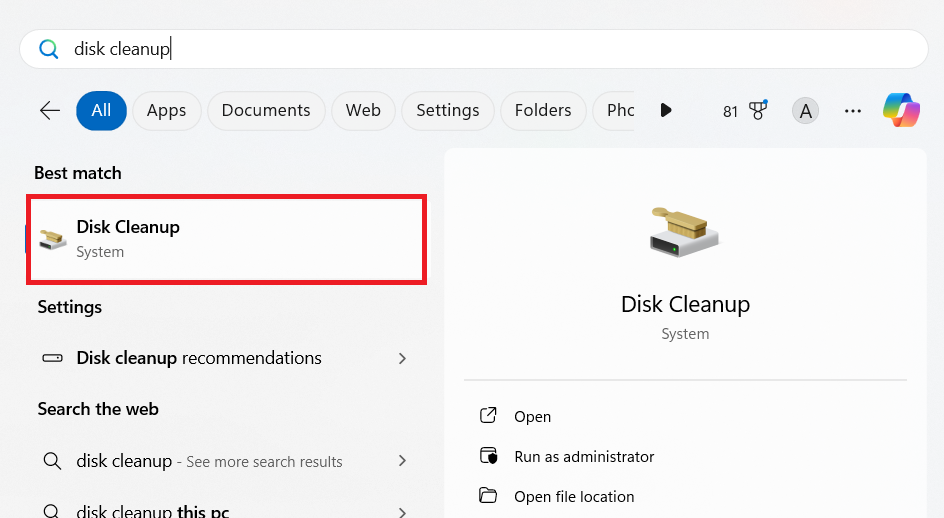Click the Run as administrator shield icon
The height and width of the screenshot is (518, 944).
(489, 455)
